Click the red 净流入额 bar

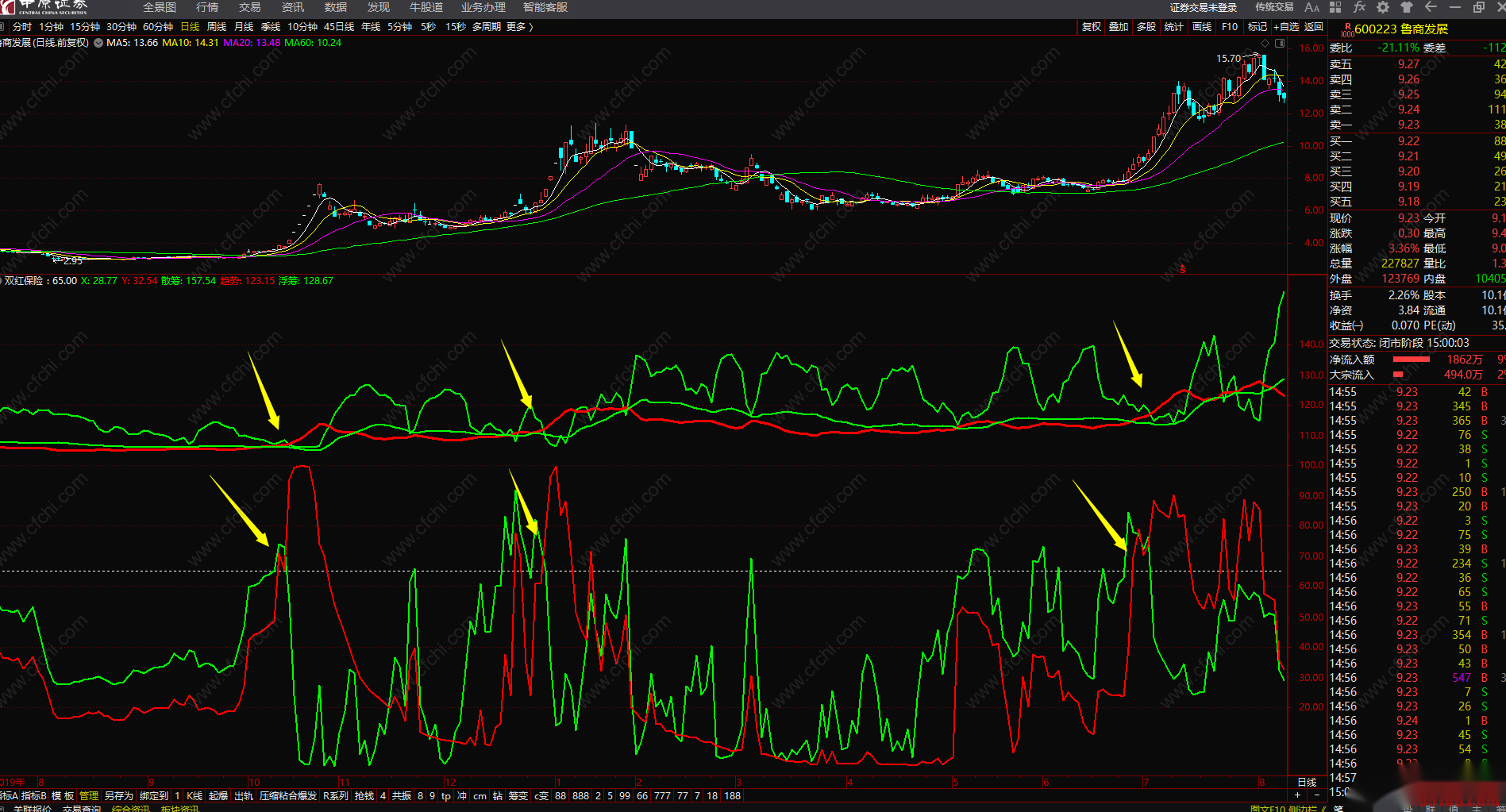coord(1412,360)
